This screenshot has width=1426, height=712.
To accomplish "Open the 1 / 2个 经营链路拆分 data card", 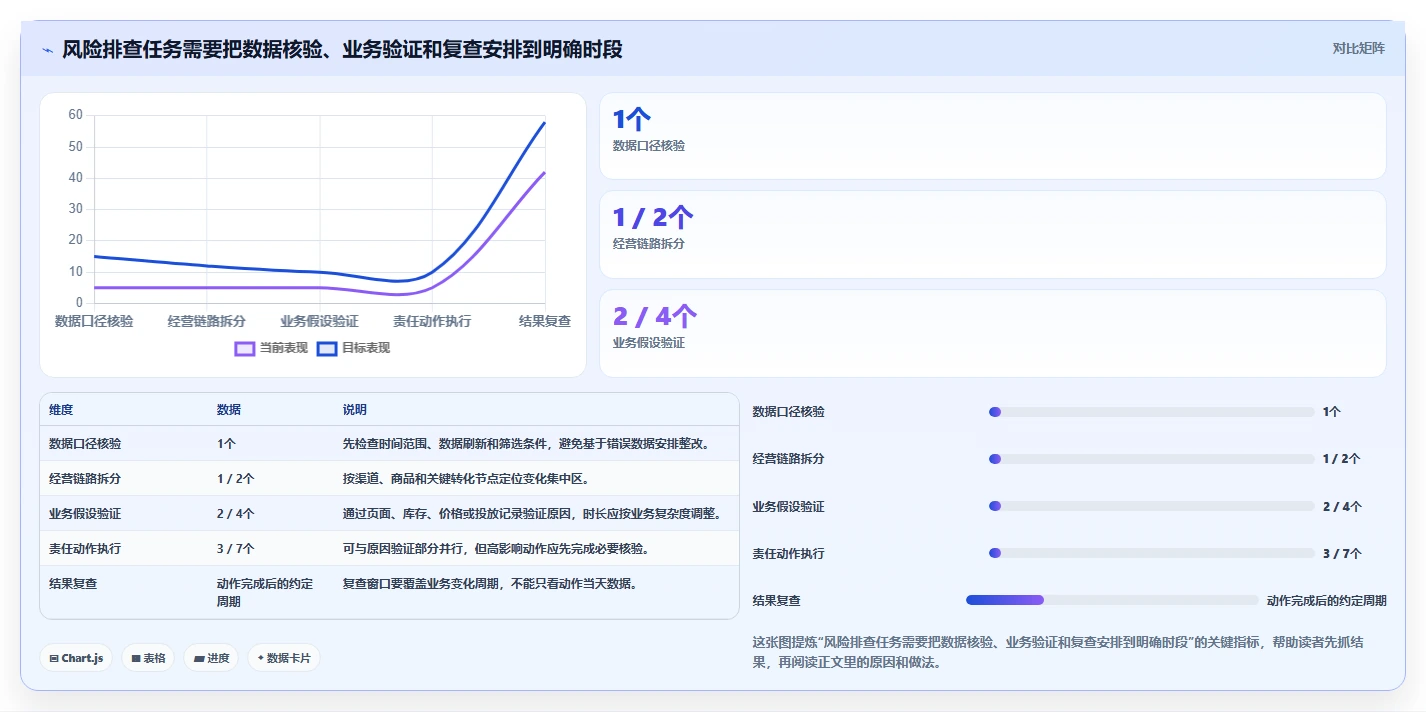I will pyautogui.click(x=992, y=234).
